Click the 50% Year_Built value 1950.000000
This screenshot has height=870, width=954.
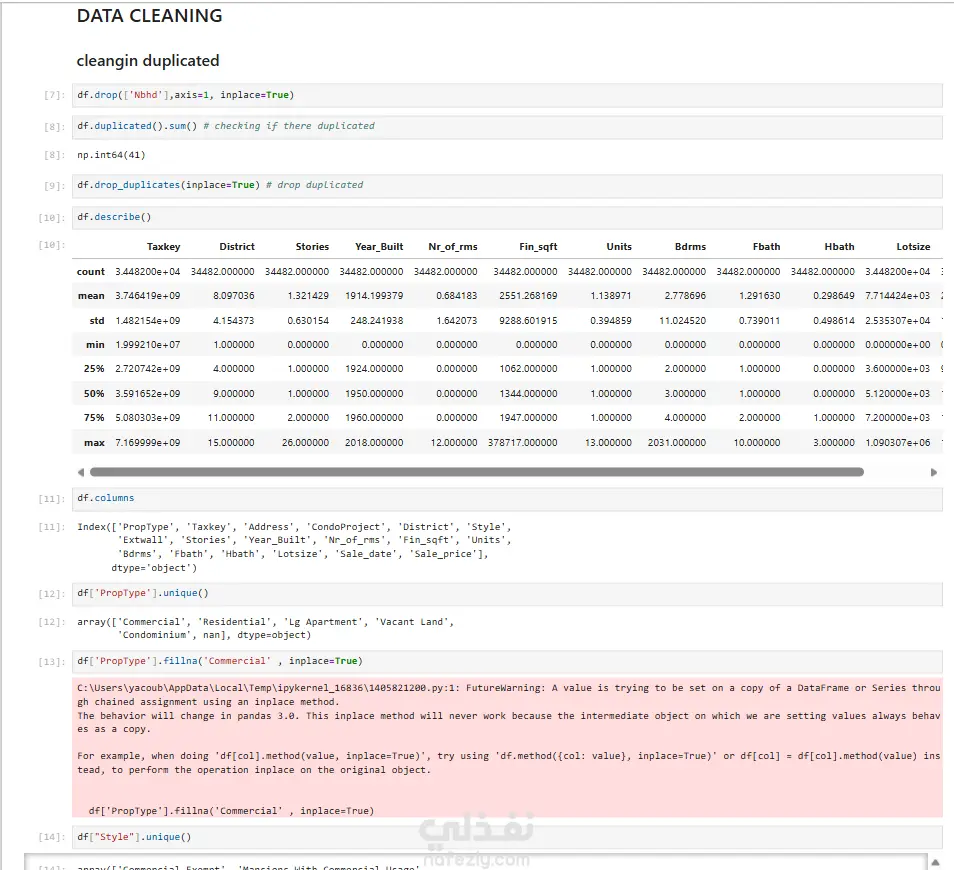click(x=374, y=394)
